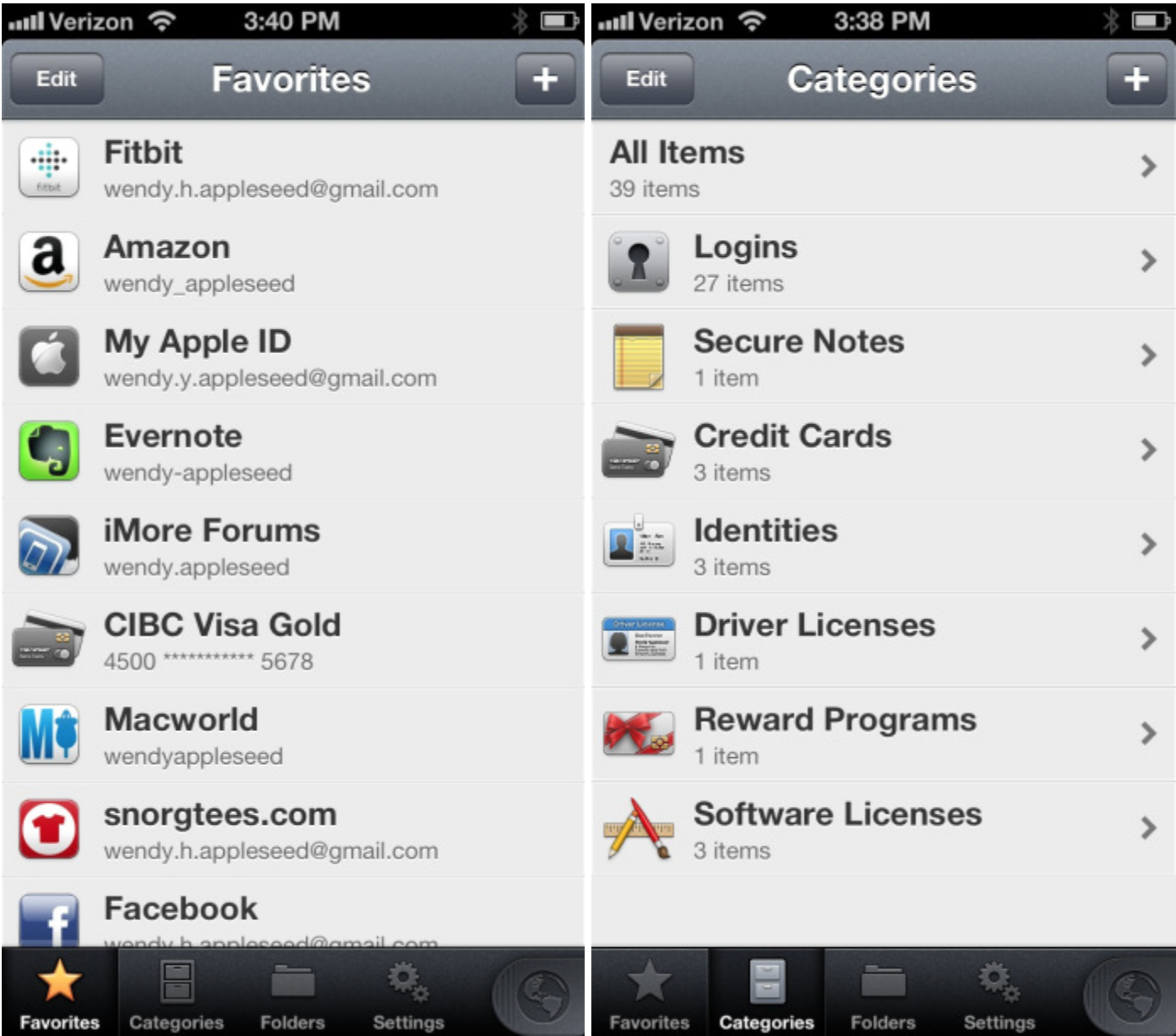This screenshot has height=1036, width=1176.
Task: Click Edit button on Favorites screen
Action: (57, 79)
